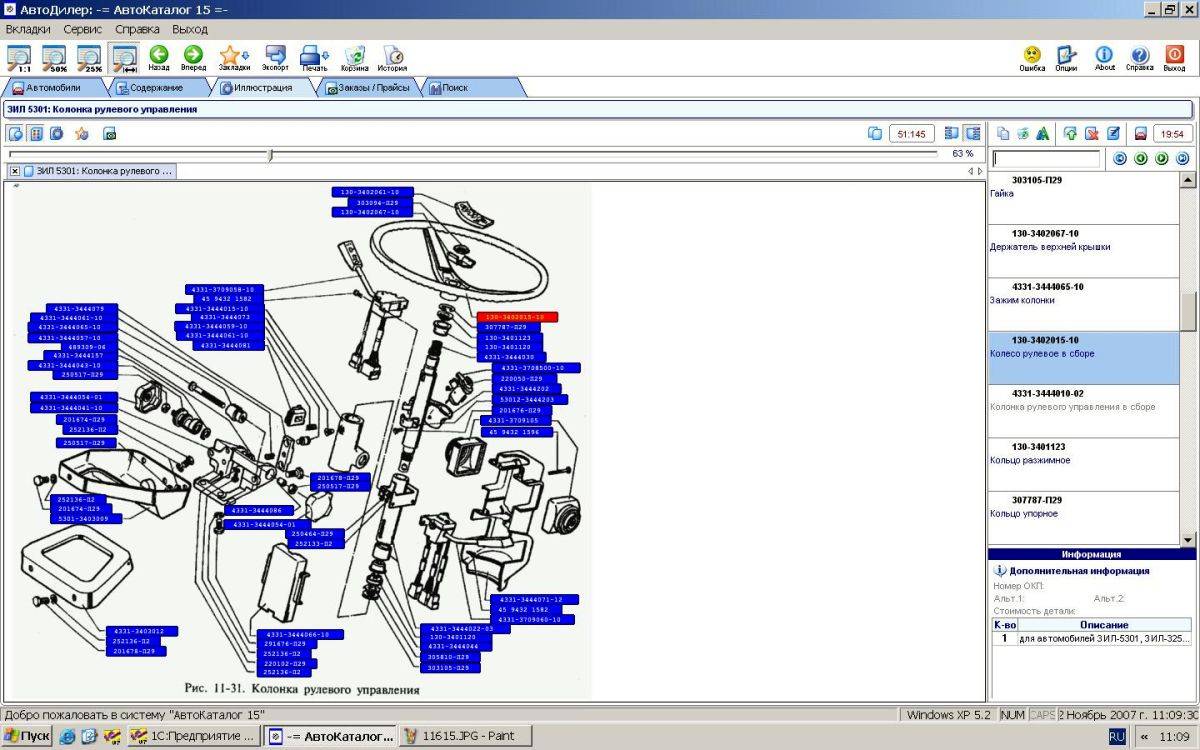The height and width of the screenshot is (750, 1200).
Task: Close the ЗИЛ 5301 illustration document tab
Action: coord(15,171)
